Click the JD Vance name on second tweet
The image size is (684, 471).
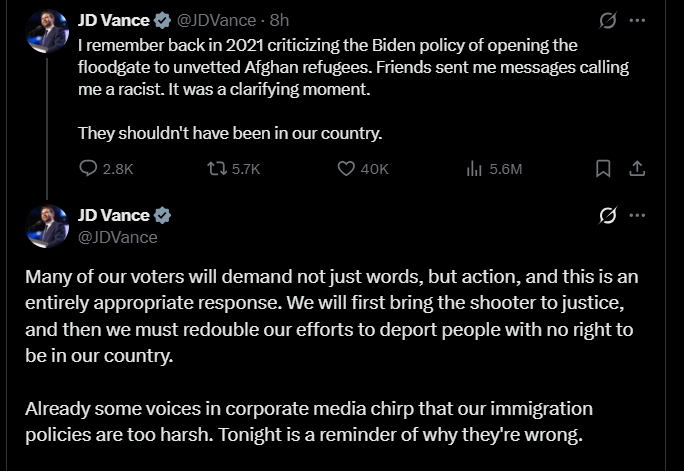click(x=114, y=216)
